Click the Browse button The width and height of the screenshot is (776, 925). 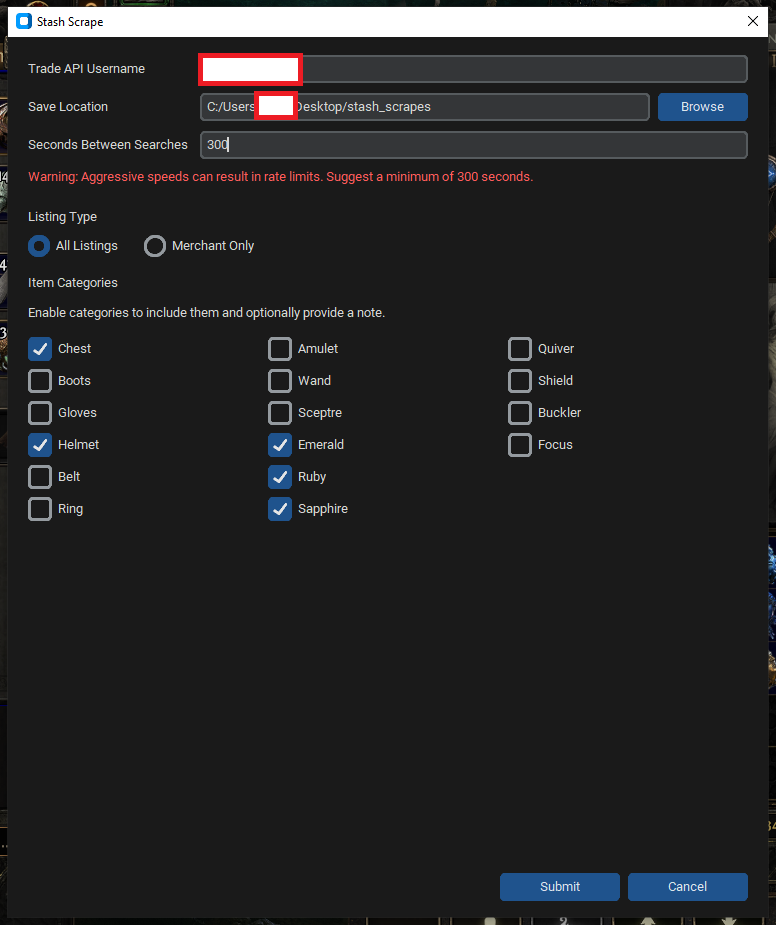[x=702, y=107]
